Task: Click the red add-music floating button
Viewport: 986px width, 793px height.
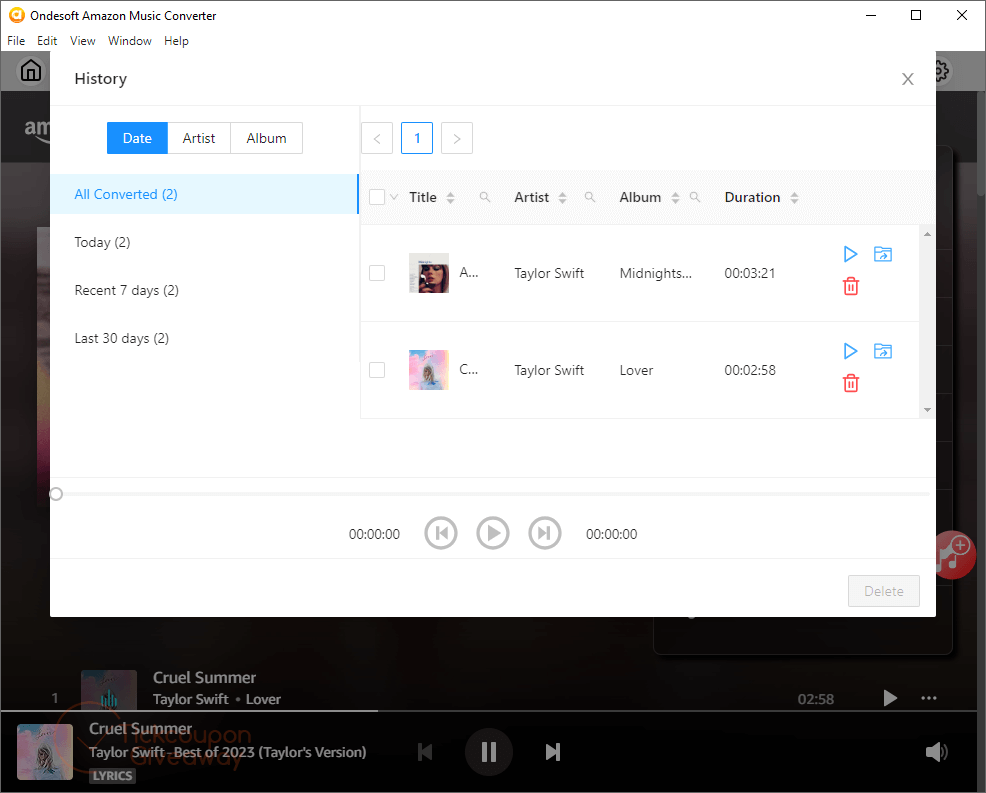Action: [x=956, y=554]
